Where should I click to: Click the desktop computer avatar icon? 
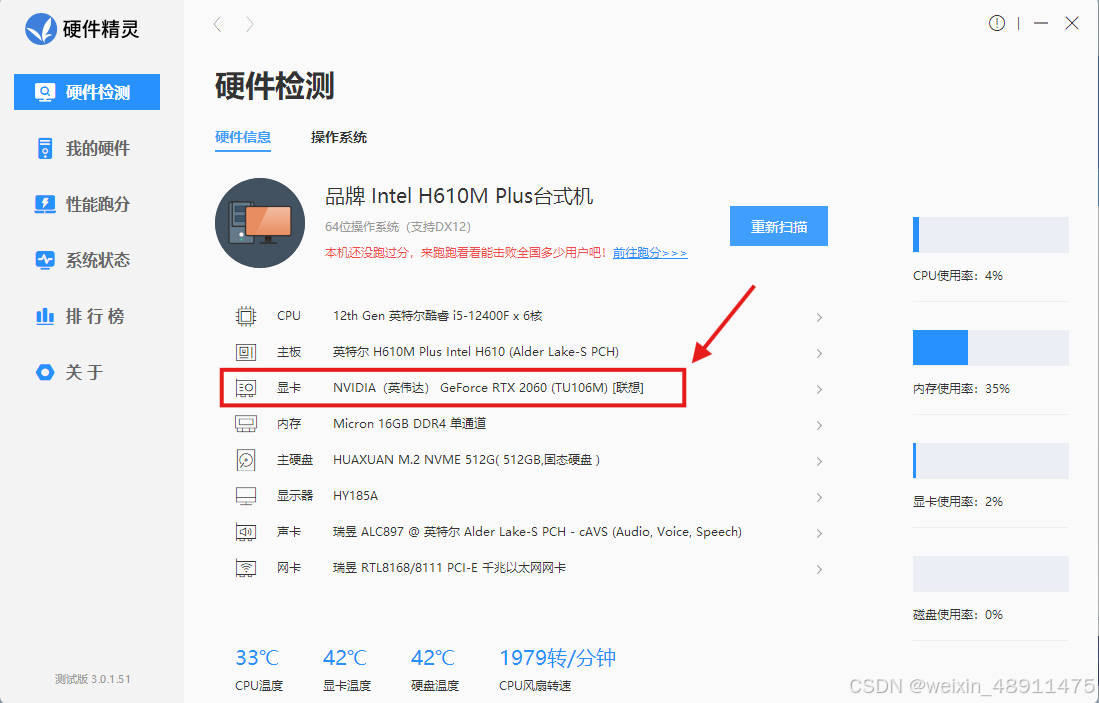260,223
